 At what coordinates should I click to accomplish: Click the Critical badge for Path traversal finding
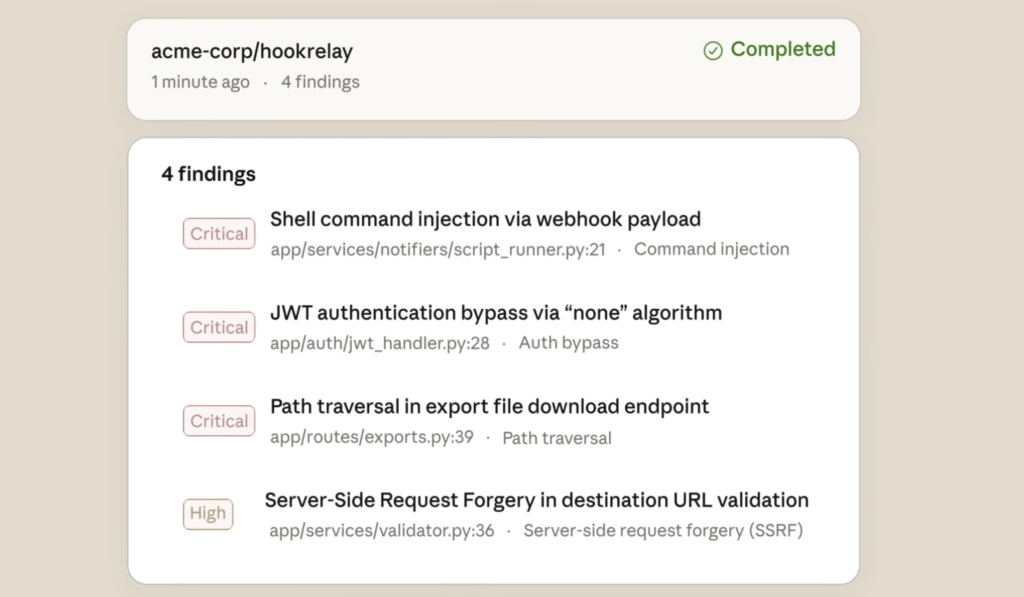[219, 421]
